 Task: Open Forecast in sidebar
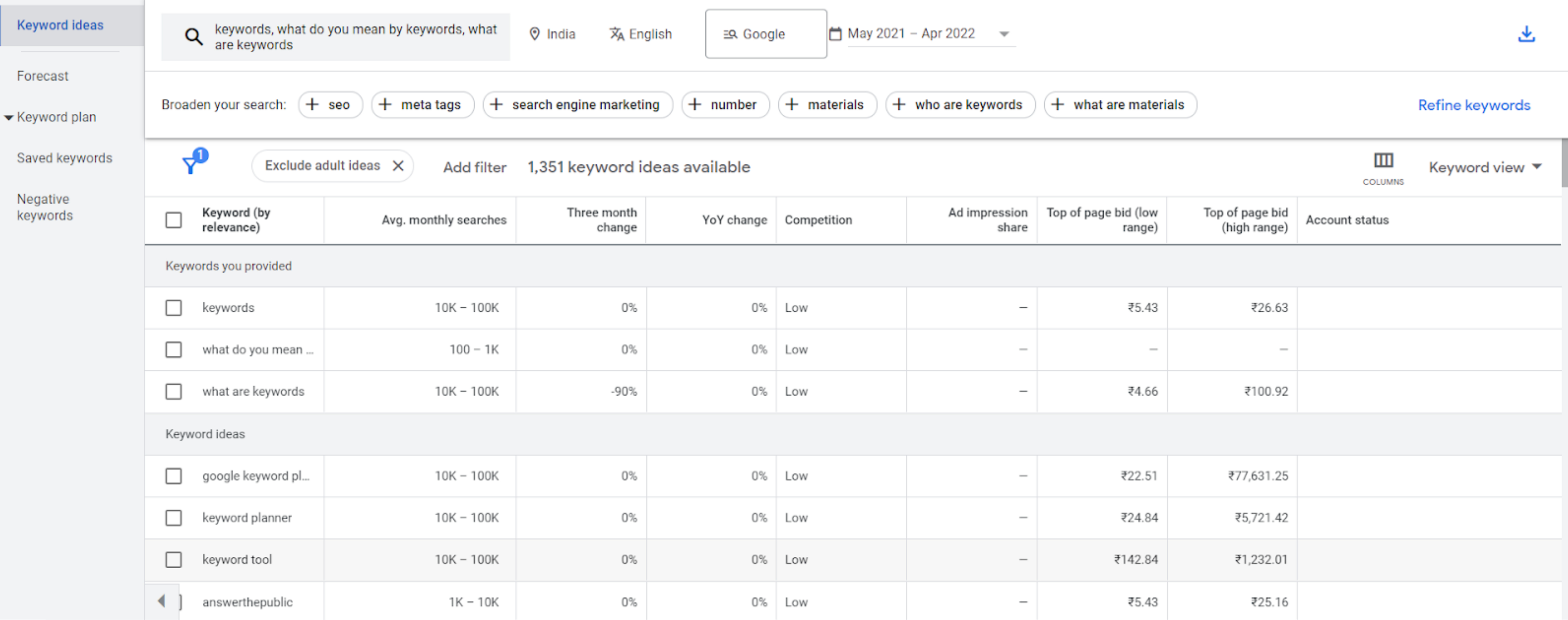click(43, 76)
